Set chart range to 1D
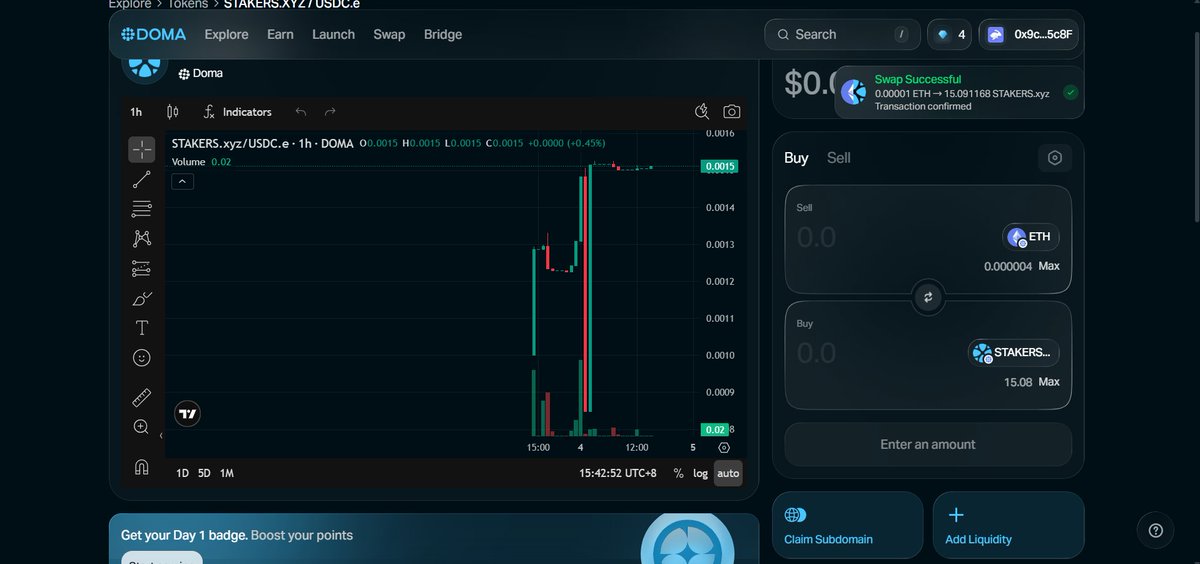This screenshot has width=1200, height=564. (183, 473)
